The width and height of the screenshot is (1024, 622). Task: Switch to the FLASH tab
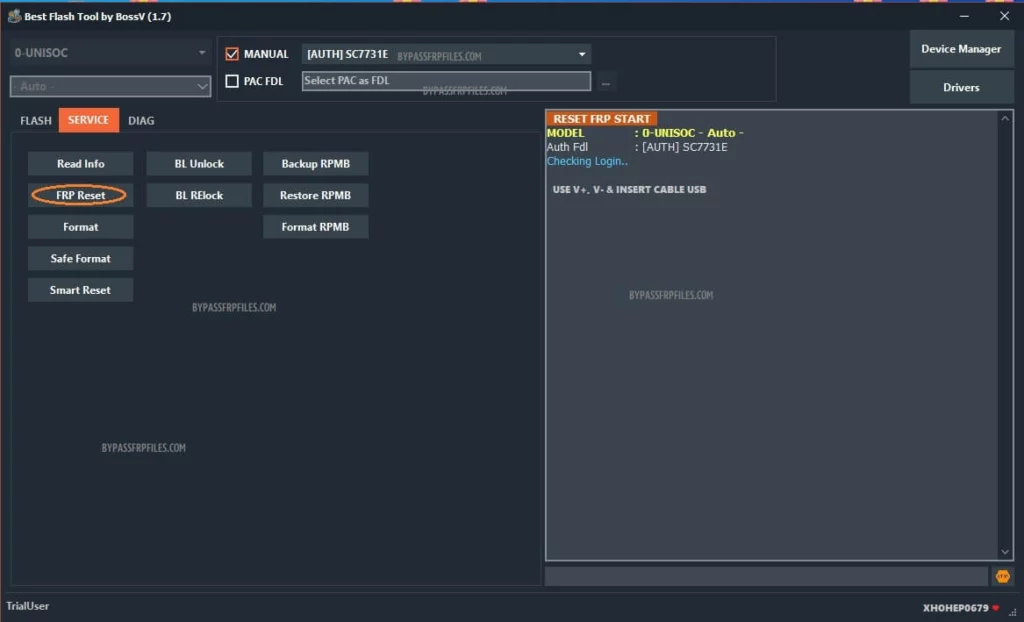(x=36, y=120)
